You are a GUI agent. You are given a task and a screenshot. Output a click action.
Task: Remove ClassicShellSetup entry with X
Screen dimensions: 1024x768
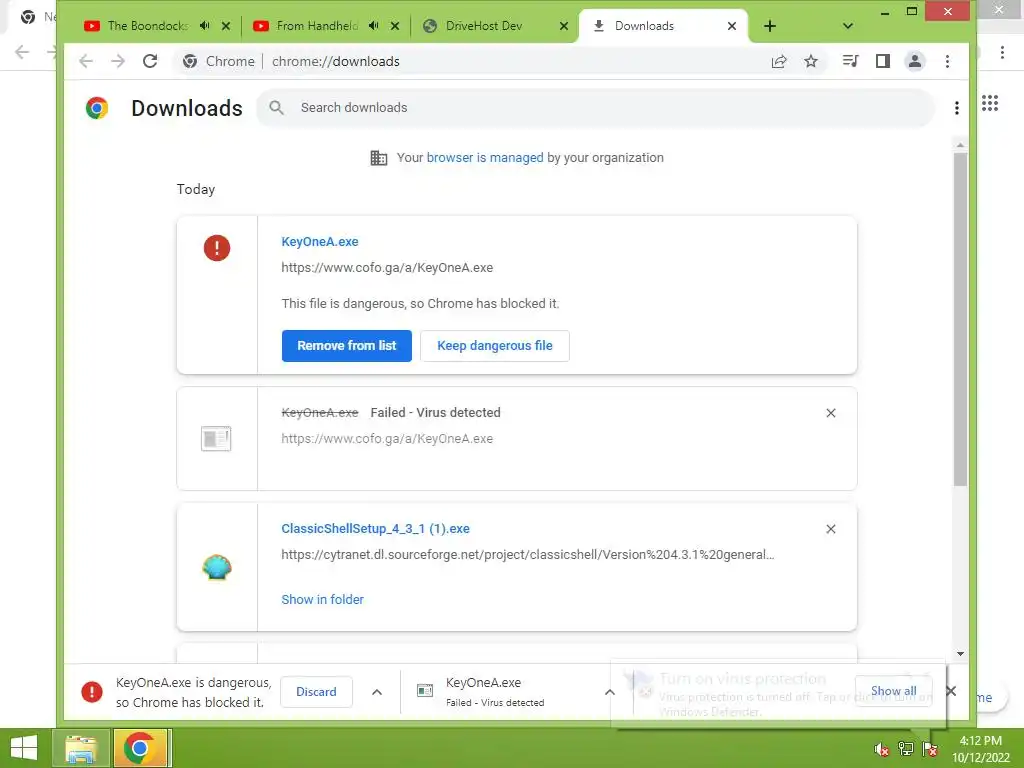pyautogui.click(x=831, y=529)
